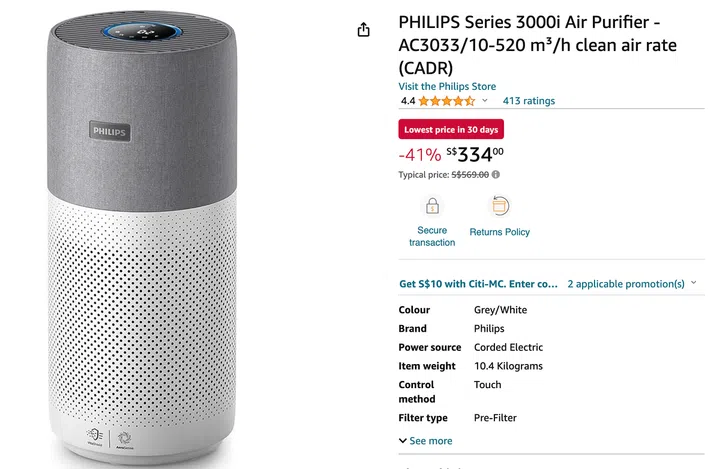
Task: Open the rating breakdown chevron after the stars
Action: pyautogui.click(x=485, y=101)
